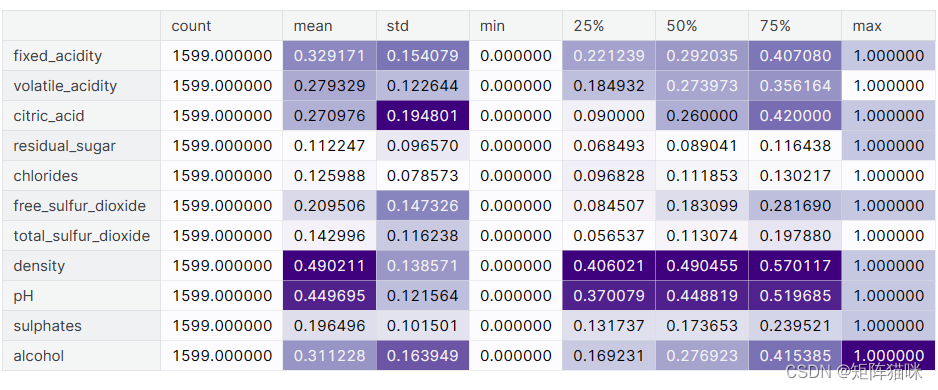
Task: Click the 25% column header
Action: coord(609,26)
